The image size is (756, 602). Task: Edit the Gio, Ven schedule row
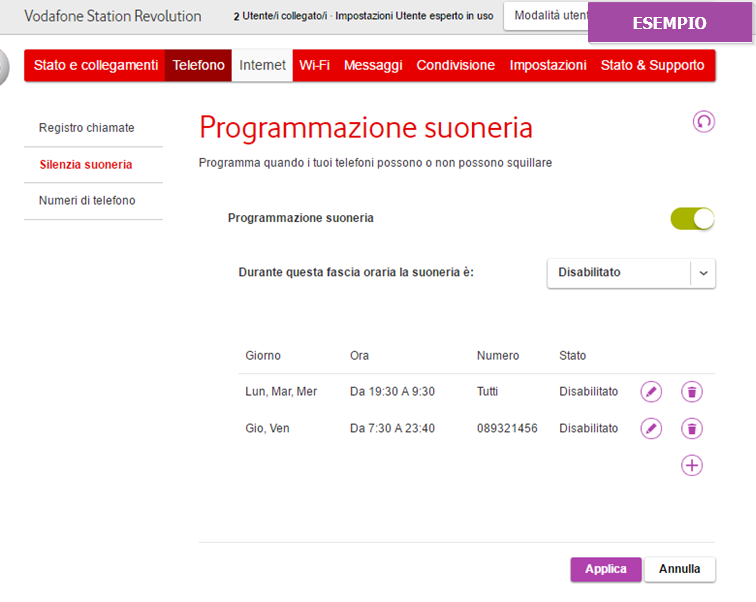coord(651,428)
